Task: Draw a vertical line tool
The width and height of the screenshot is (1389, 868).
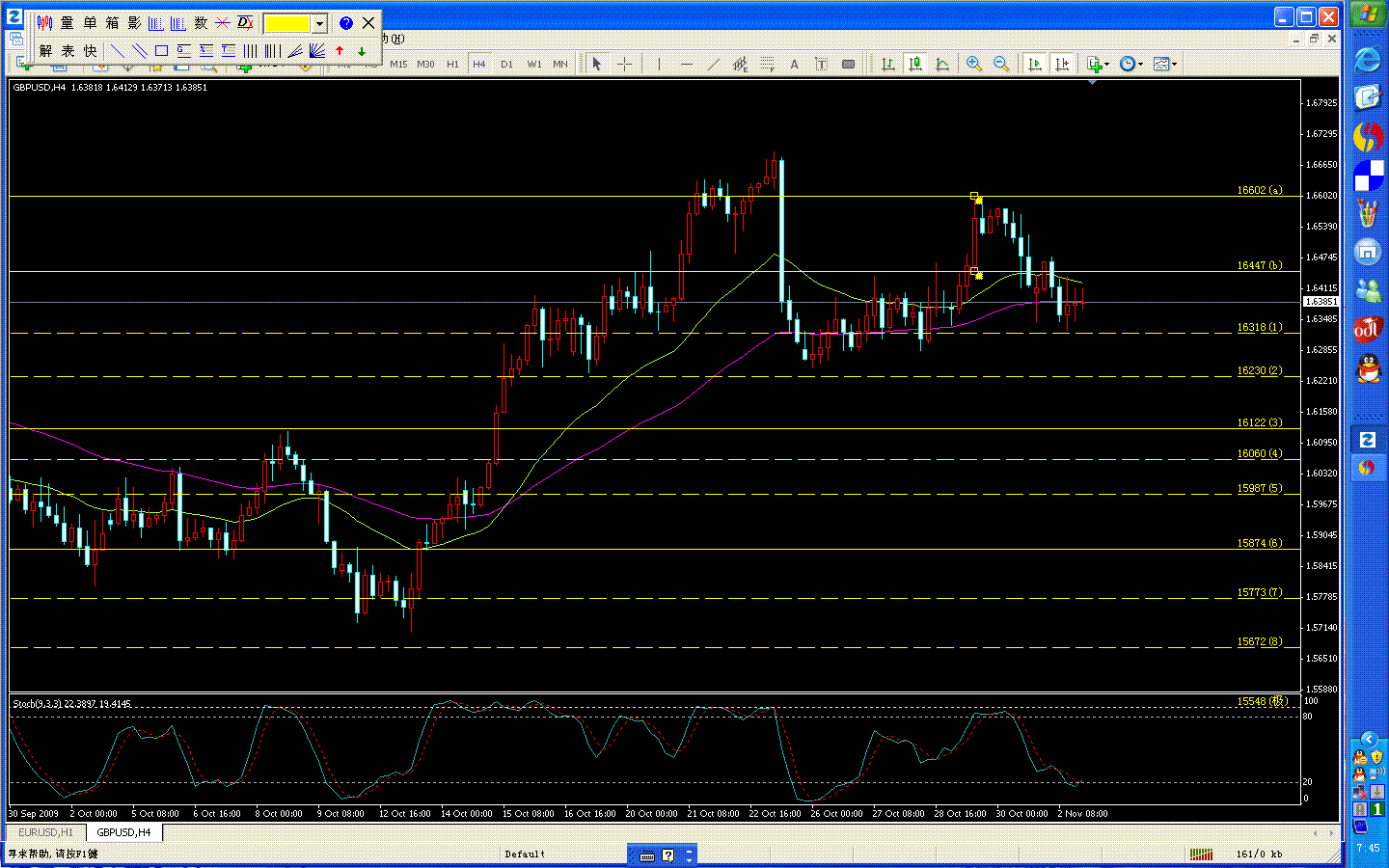Action: pyautogui.click(x=659, y=65)
